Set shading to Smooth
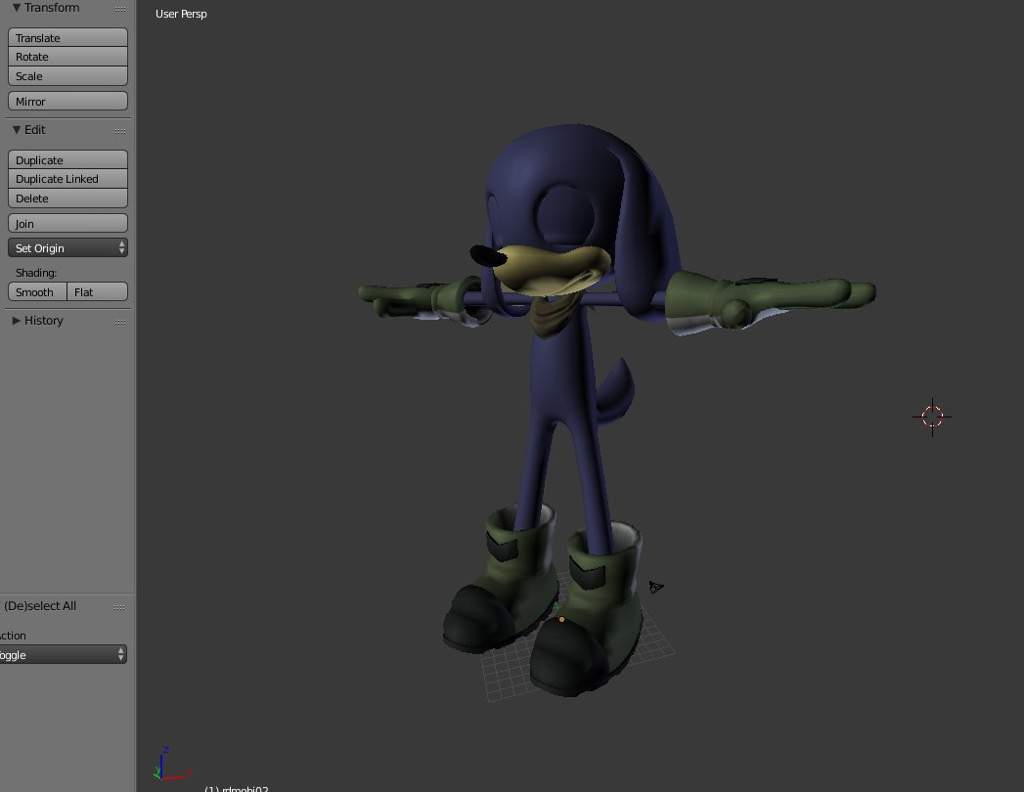The height and width of the screenshot is (792, 1024). point(38,292)
